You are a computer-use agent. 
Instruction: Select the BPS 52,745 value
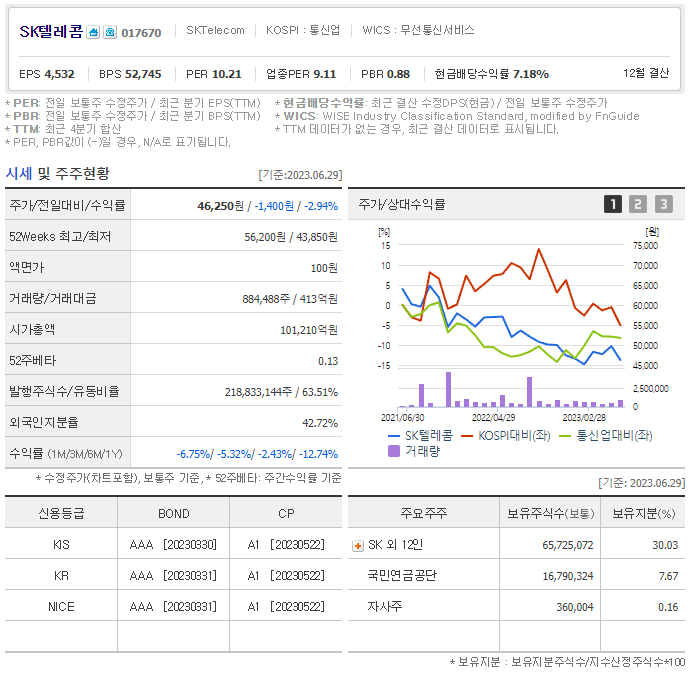pyautogui.click(x=130, y=74)
